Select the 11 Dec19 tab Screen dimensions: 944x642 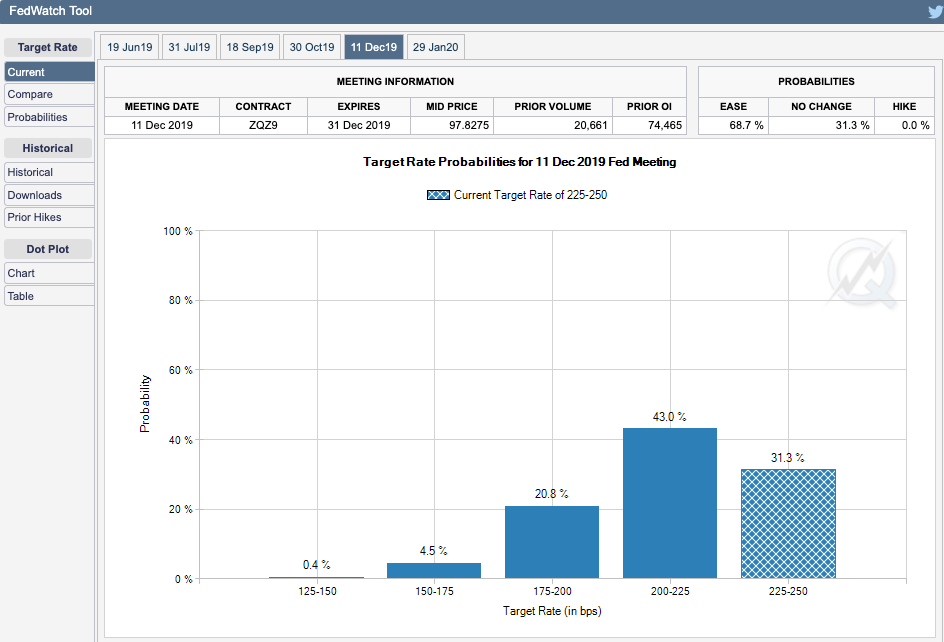click(374, 47)
